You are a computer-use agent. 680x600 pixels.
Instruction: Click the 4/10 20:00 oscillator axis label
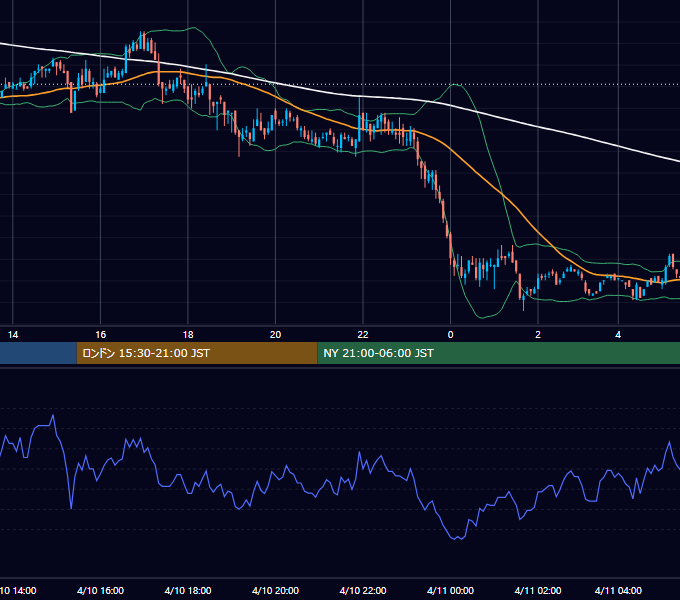click(275, 590)
